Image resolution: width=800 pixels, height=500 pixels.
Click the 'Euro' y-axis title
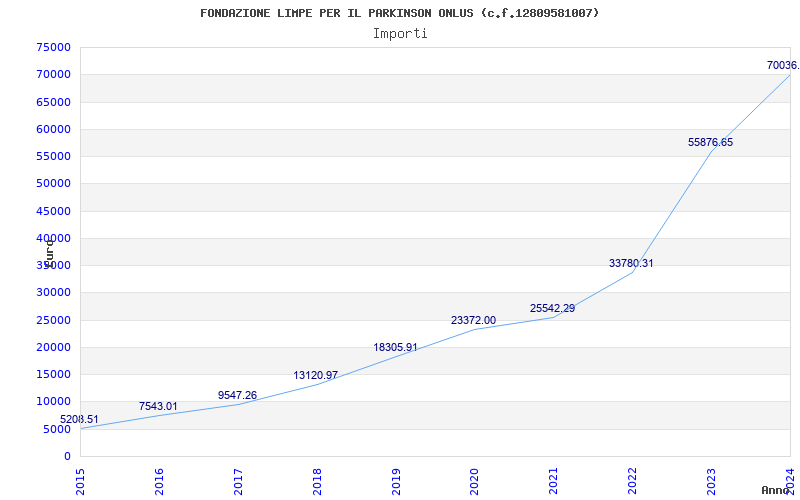[x=48, y=254]
